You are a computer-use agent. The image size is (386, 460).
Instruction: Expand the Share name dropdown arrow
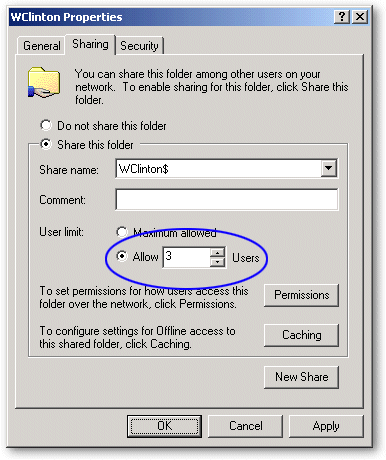pos(329,168)
